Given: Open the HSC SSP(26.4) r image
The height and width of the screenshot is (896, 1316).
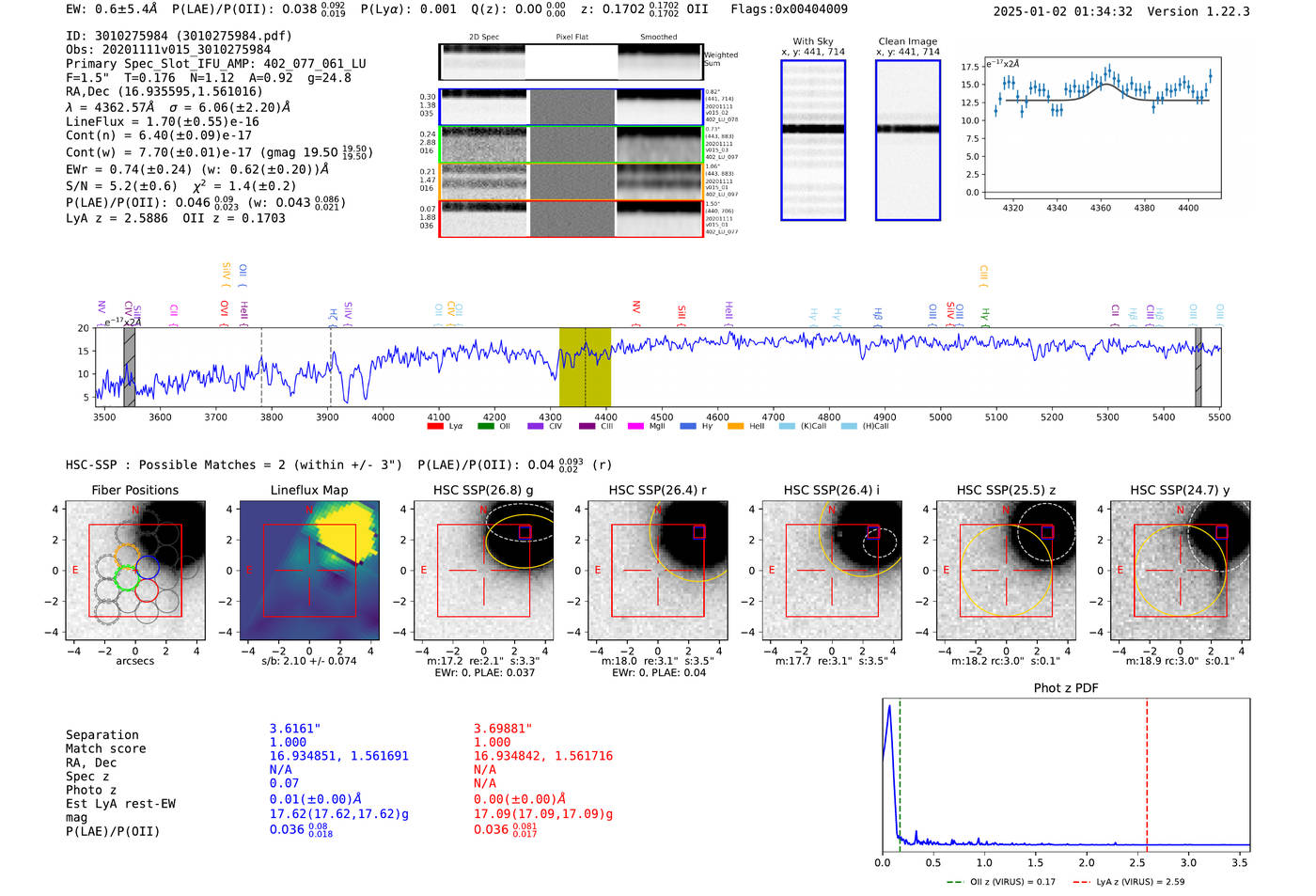Looking at the screenshot, I should click(x=658, y=571).
